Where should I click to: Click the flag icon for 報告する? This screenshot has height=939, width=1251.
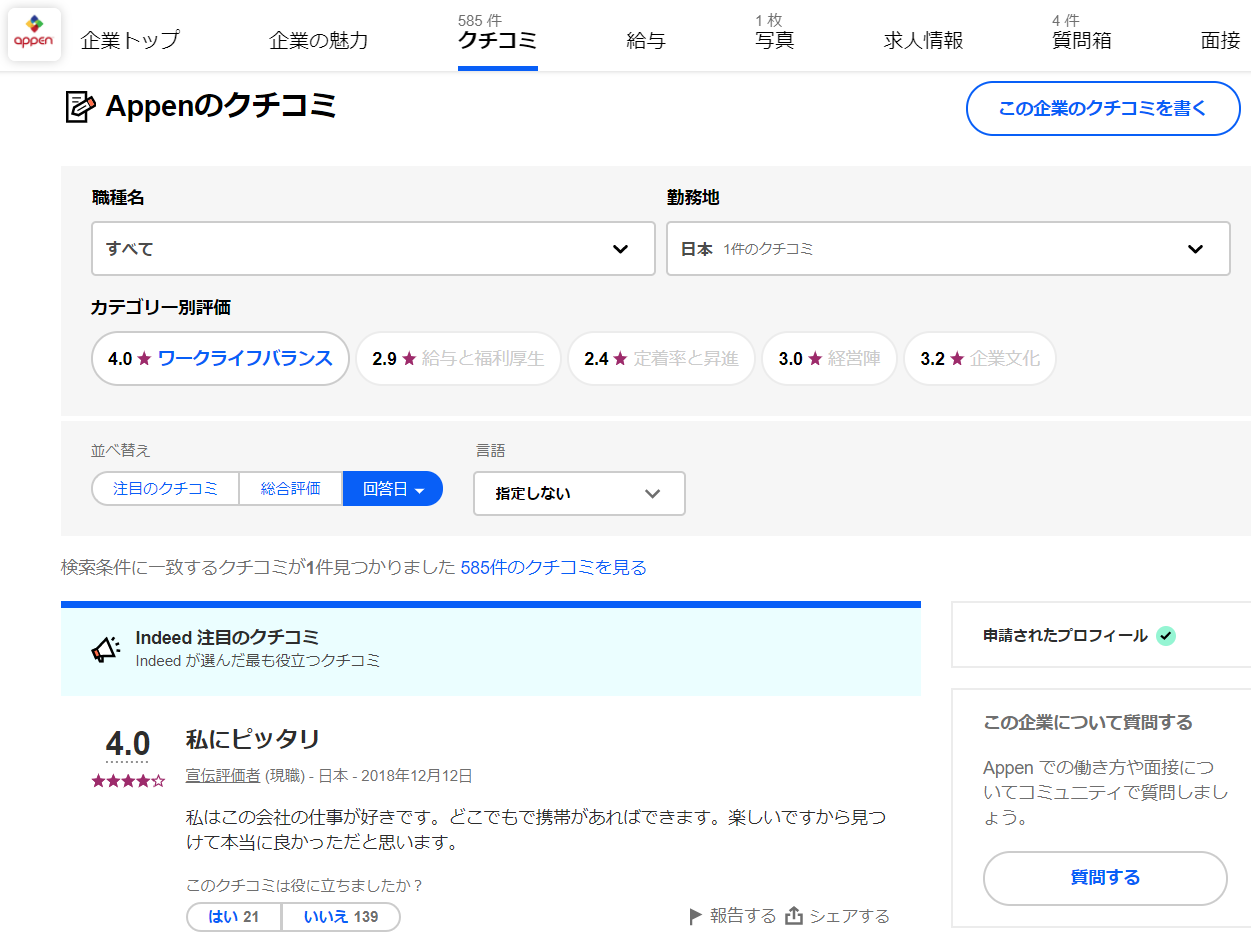[x=696, y=916]
